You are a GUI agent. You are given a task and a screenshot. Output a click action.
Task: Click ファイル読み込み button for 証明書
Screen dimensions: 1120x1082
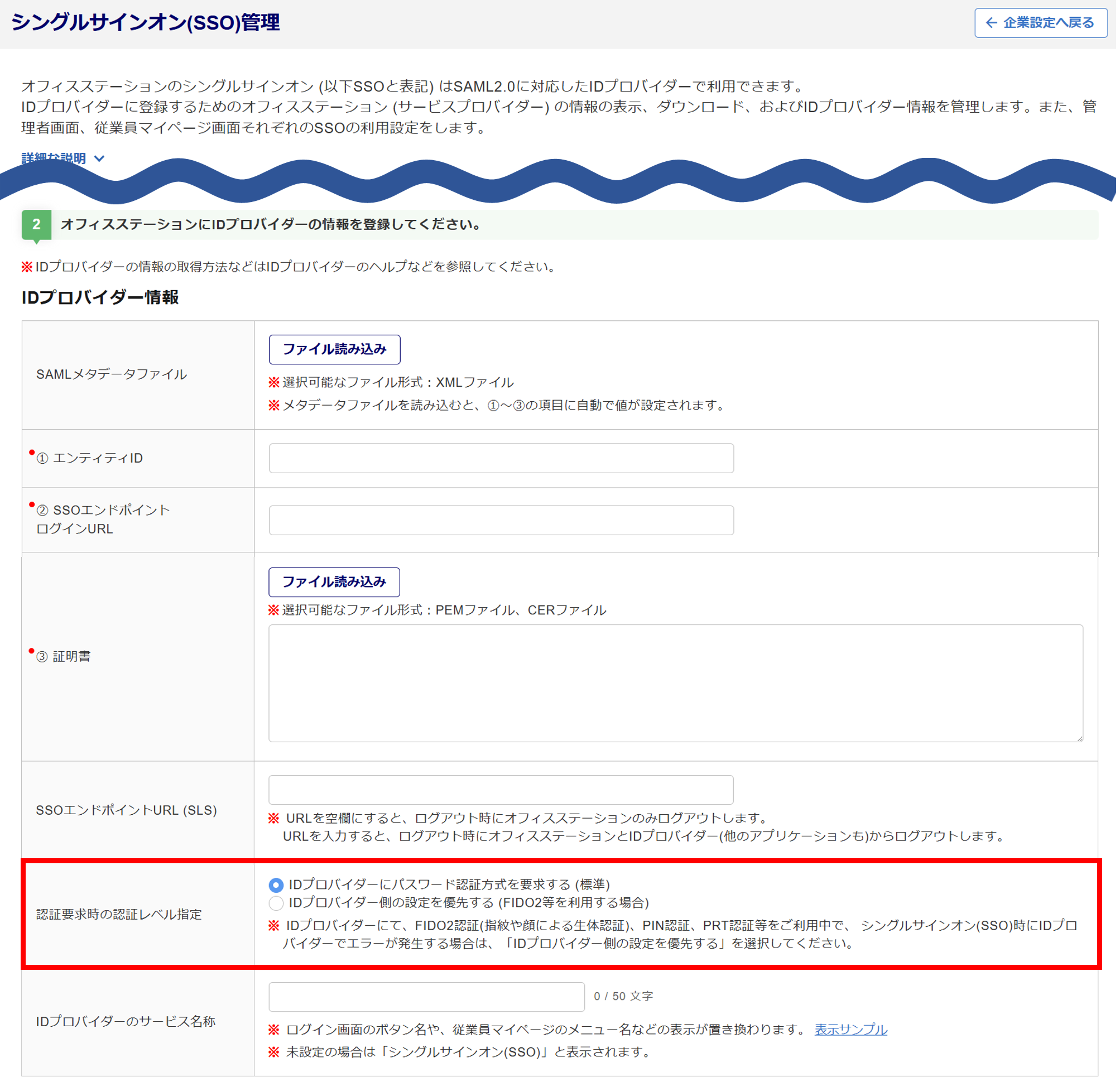(334, 581)
